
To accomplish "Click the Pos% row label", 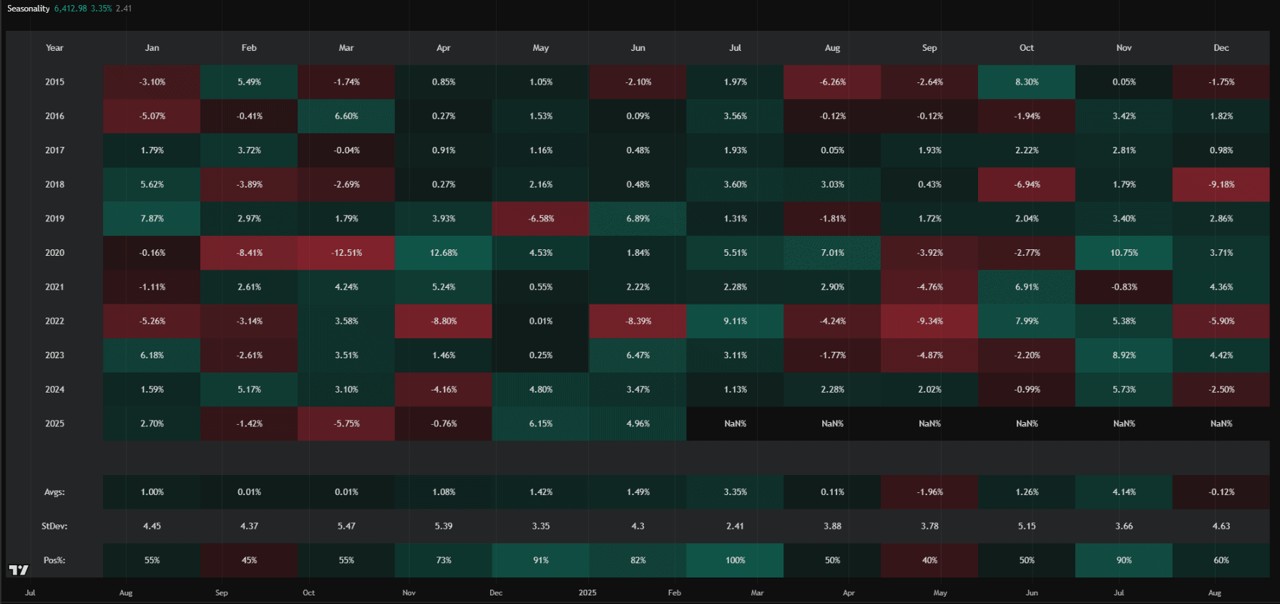I will click(54, 560).
